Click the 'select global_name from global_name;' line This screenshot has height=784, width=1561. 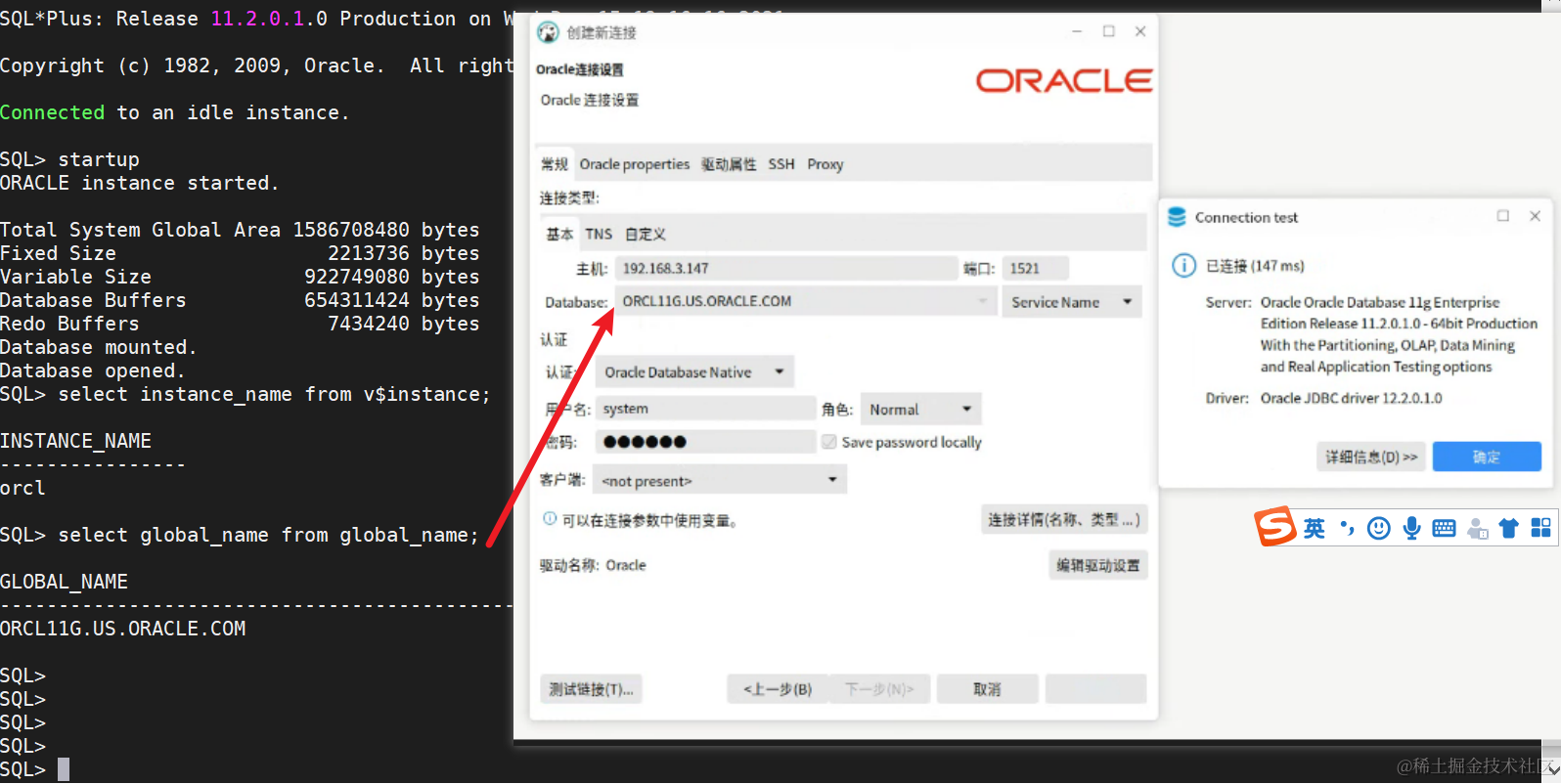[x=240, y=535]
